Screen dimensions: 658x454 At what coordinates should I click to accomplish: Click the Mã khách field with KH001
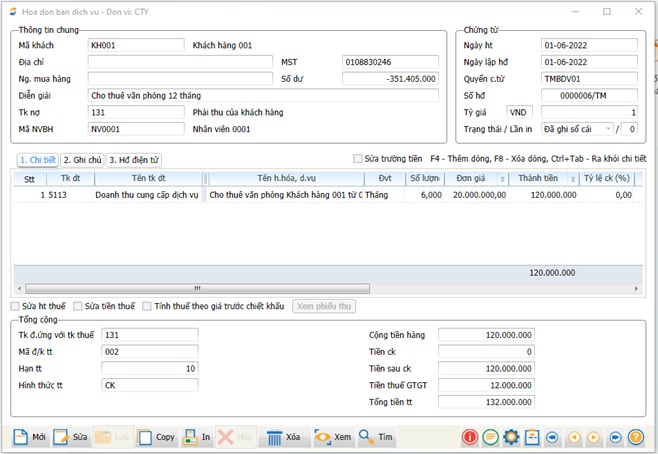click(135, 45)
